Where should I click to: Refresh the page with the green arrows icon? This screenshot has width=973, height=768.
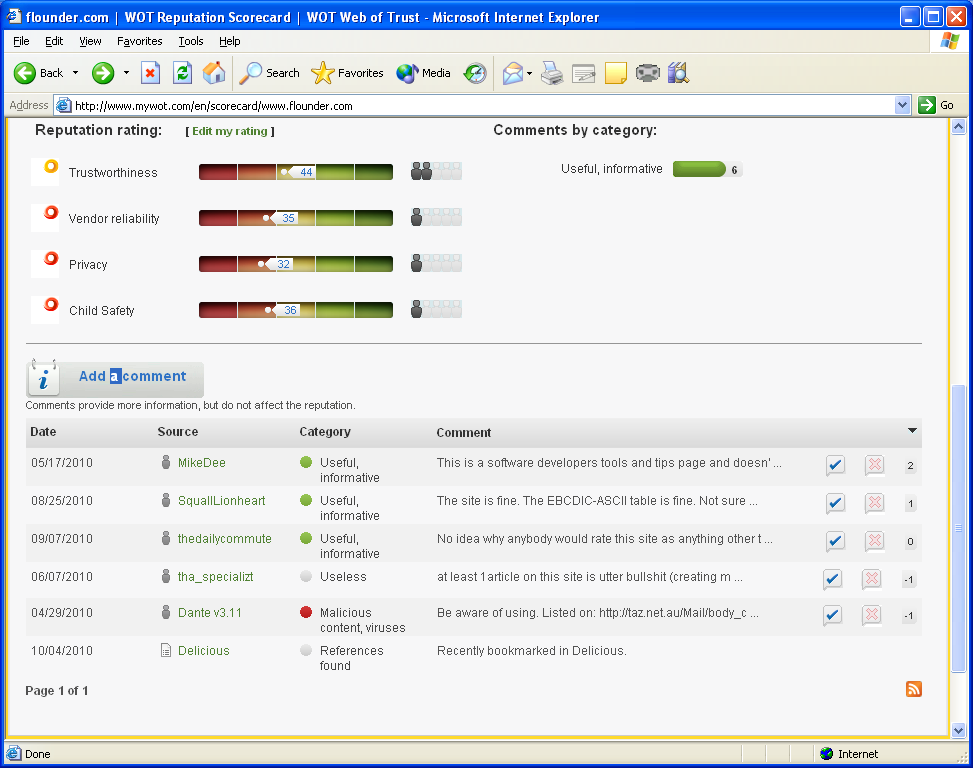pyautogui.click(x=182, y=73)
